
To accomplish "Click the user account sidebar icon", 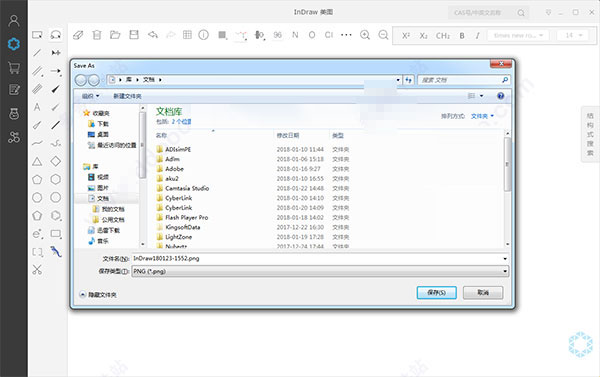I will click(x=14, y=21).
